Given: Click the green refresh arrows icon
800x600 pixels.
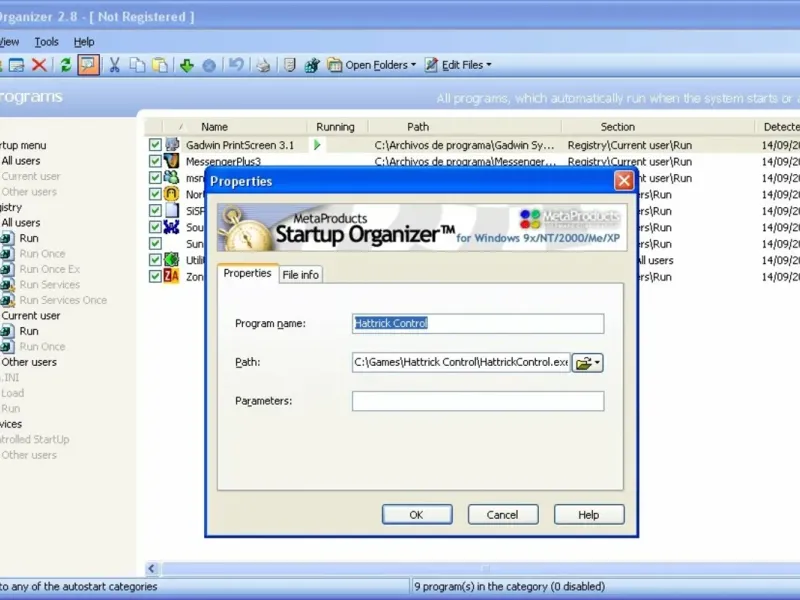Looking at the screenshot, I should 65,65.
